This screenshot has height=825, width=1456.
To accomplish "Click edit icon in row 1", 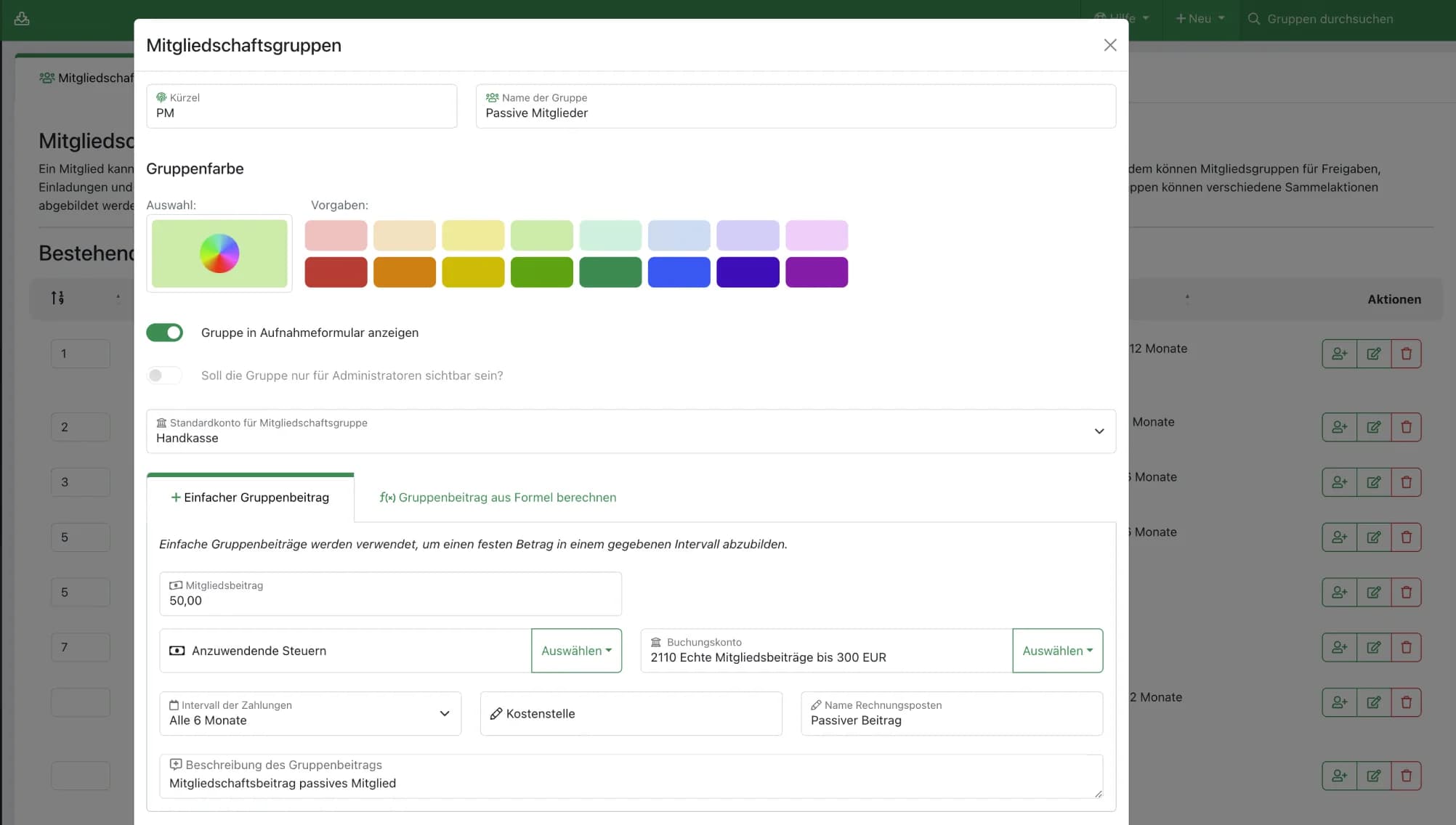I will [x=1373, y=354].
